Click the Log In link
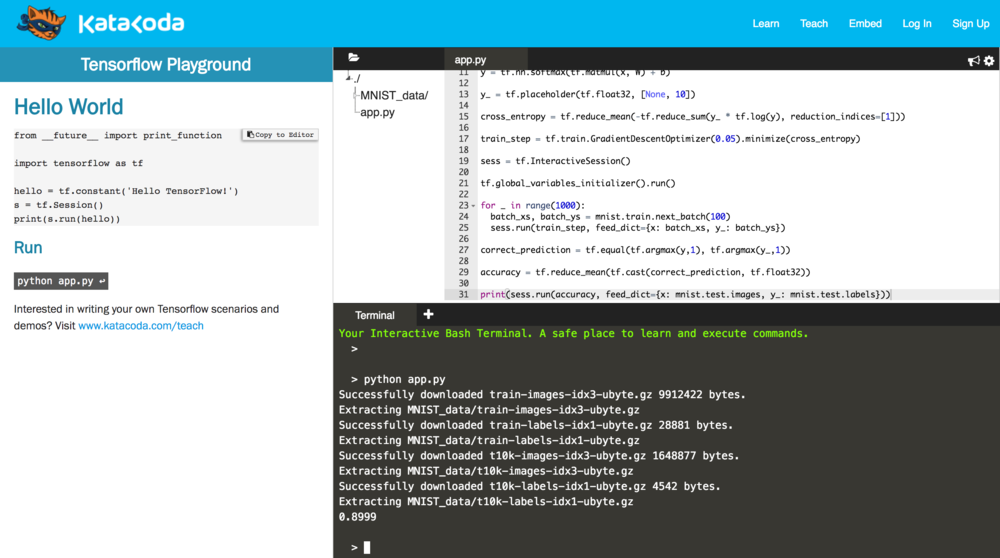The width and height of the screenshot is (1000, 558). point(916,24)
